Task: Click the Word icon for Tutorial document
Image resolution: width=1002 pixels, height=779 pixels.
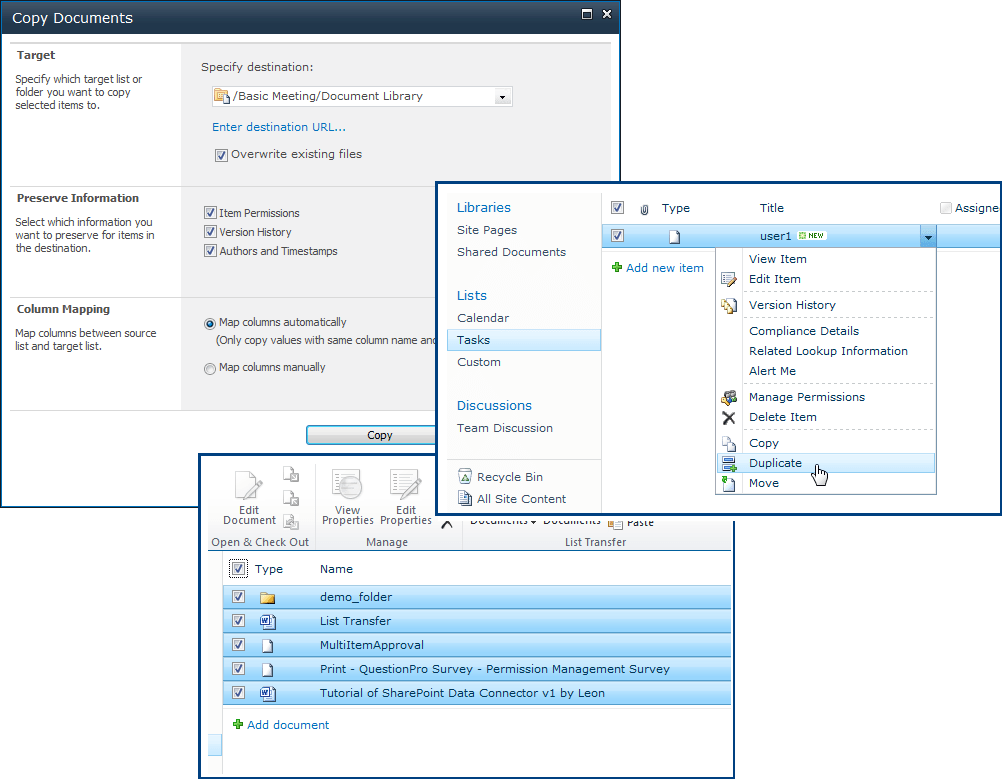Action: coord(267,693)
